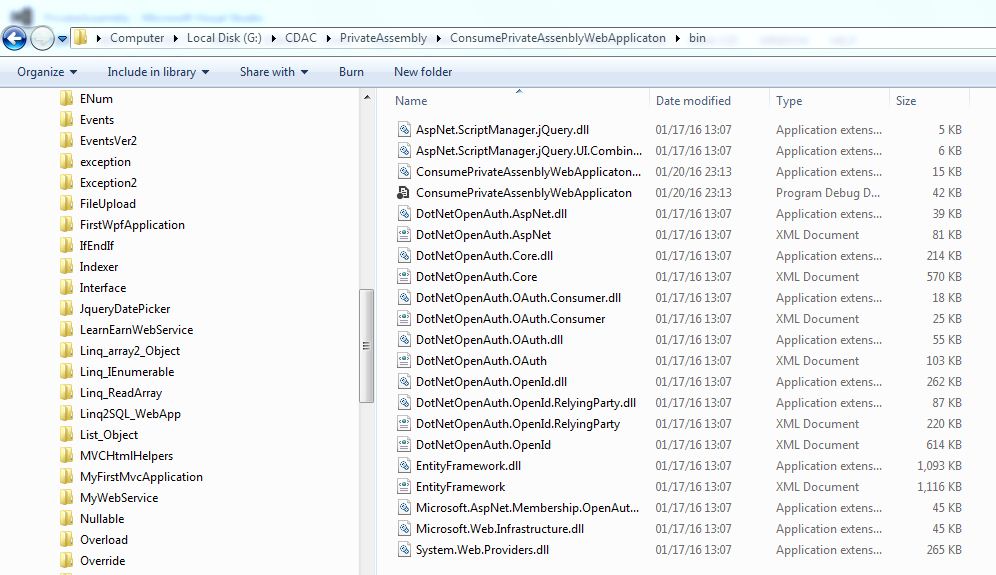This screenshot has width=996, height=575.
Task: Select DotNetOpenAuth.OpenId.RelyingParty.dll file icon
Action: (x=403, y=402)
